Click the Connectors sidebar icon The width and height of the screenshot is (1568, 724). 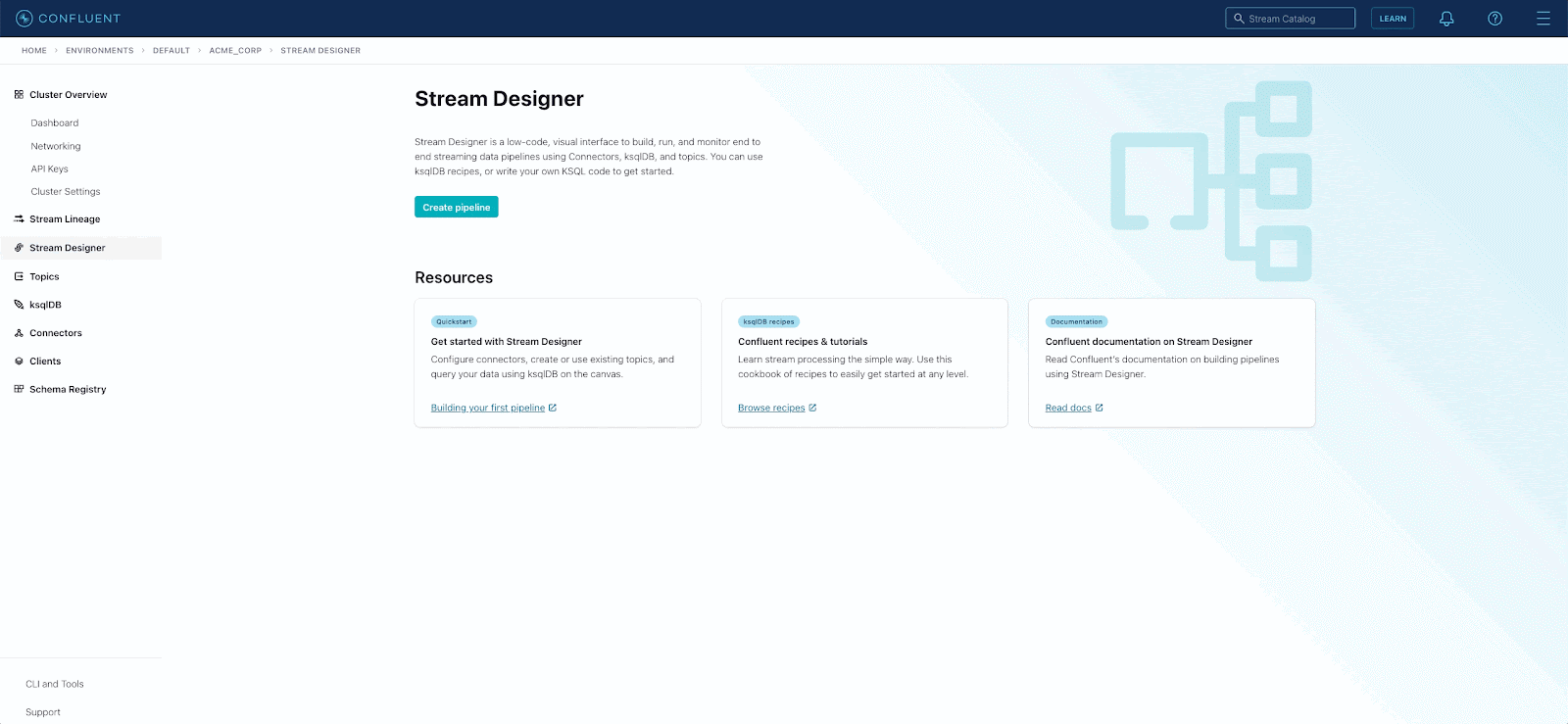click(19, 333)
